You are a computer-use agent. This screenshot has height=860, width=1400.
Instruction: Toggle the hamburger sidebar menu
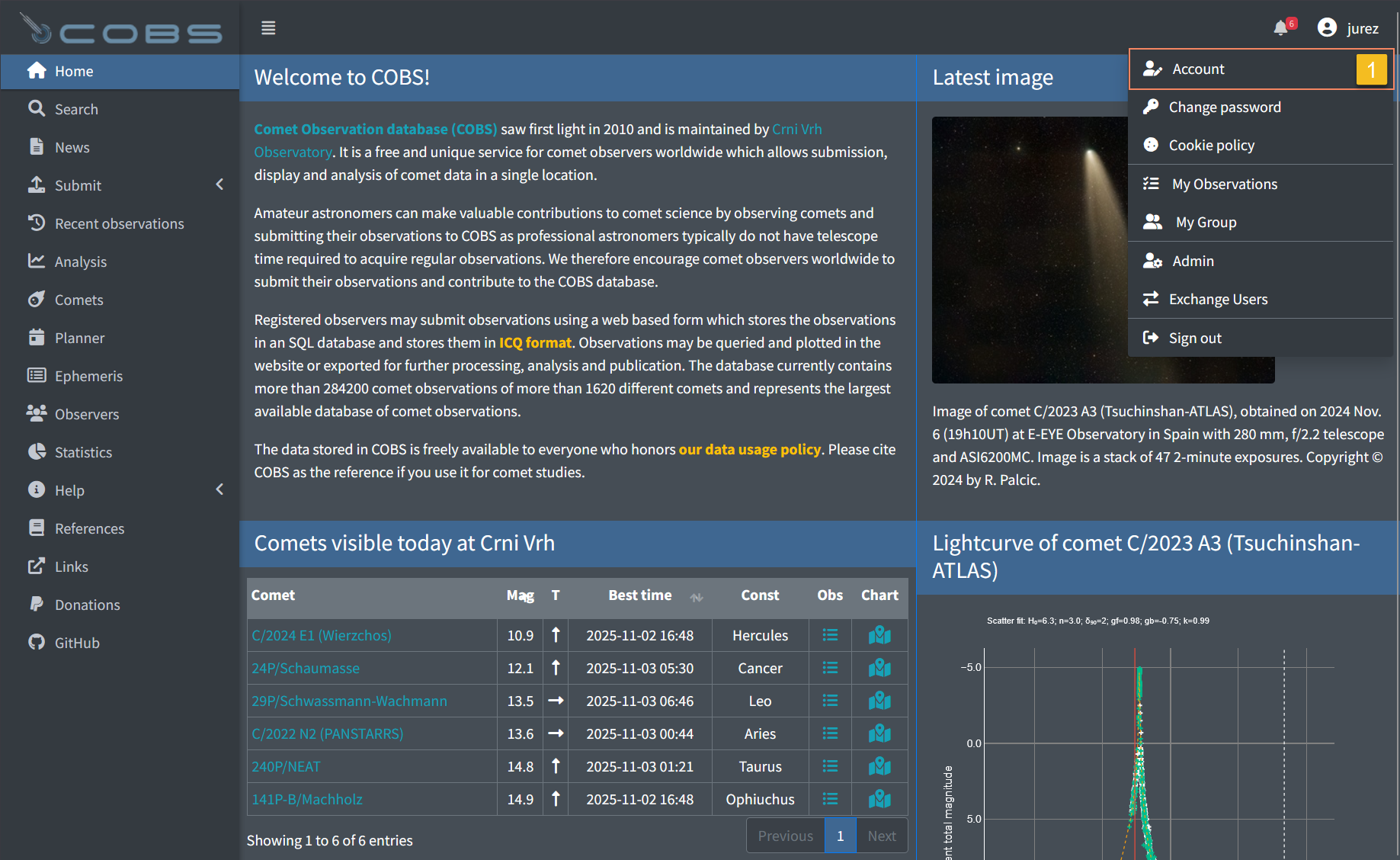tap(268, 28)
